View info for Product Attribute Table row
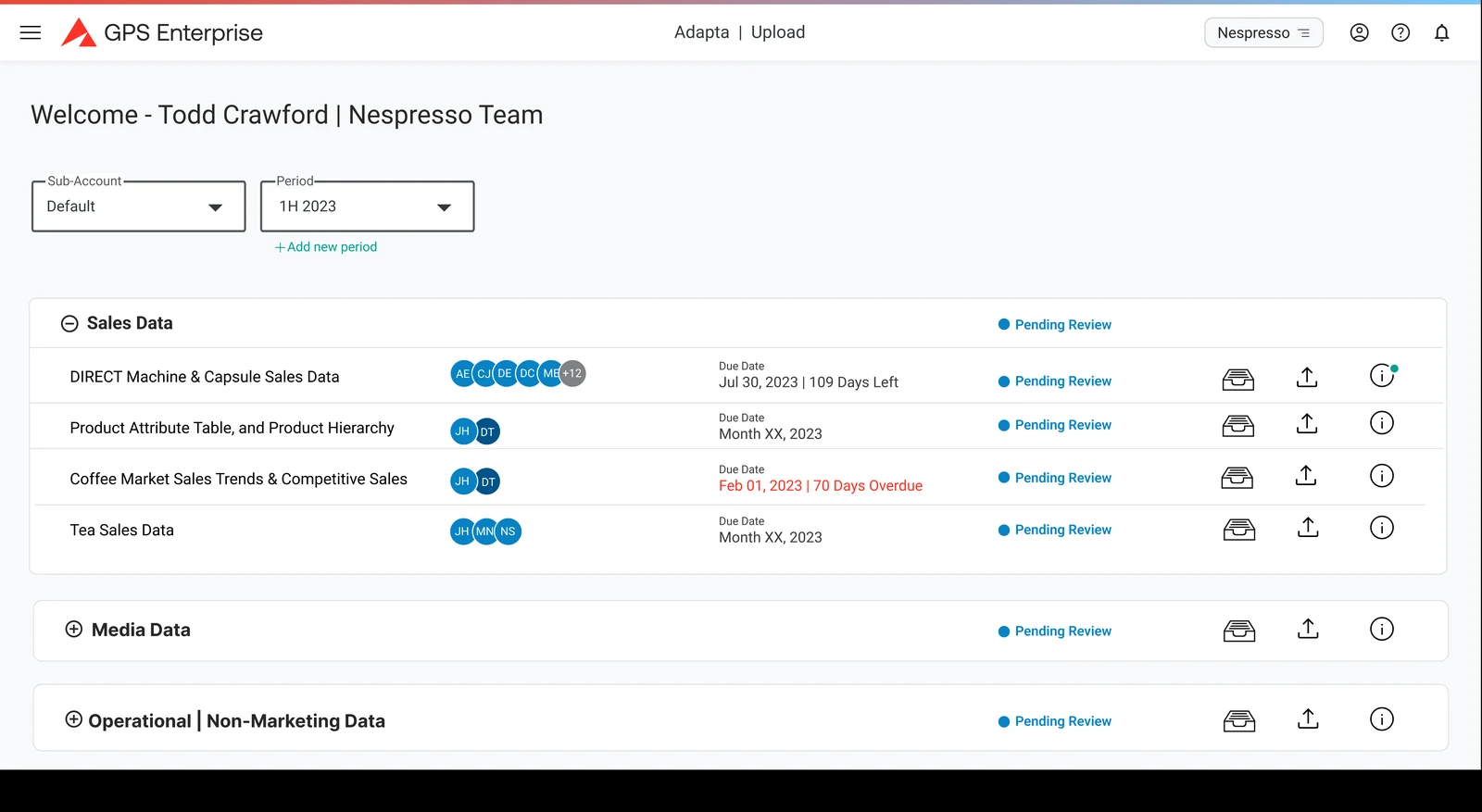The image size is (1482, 812). point(1382,423)
